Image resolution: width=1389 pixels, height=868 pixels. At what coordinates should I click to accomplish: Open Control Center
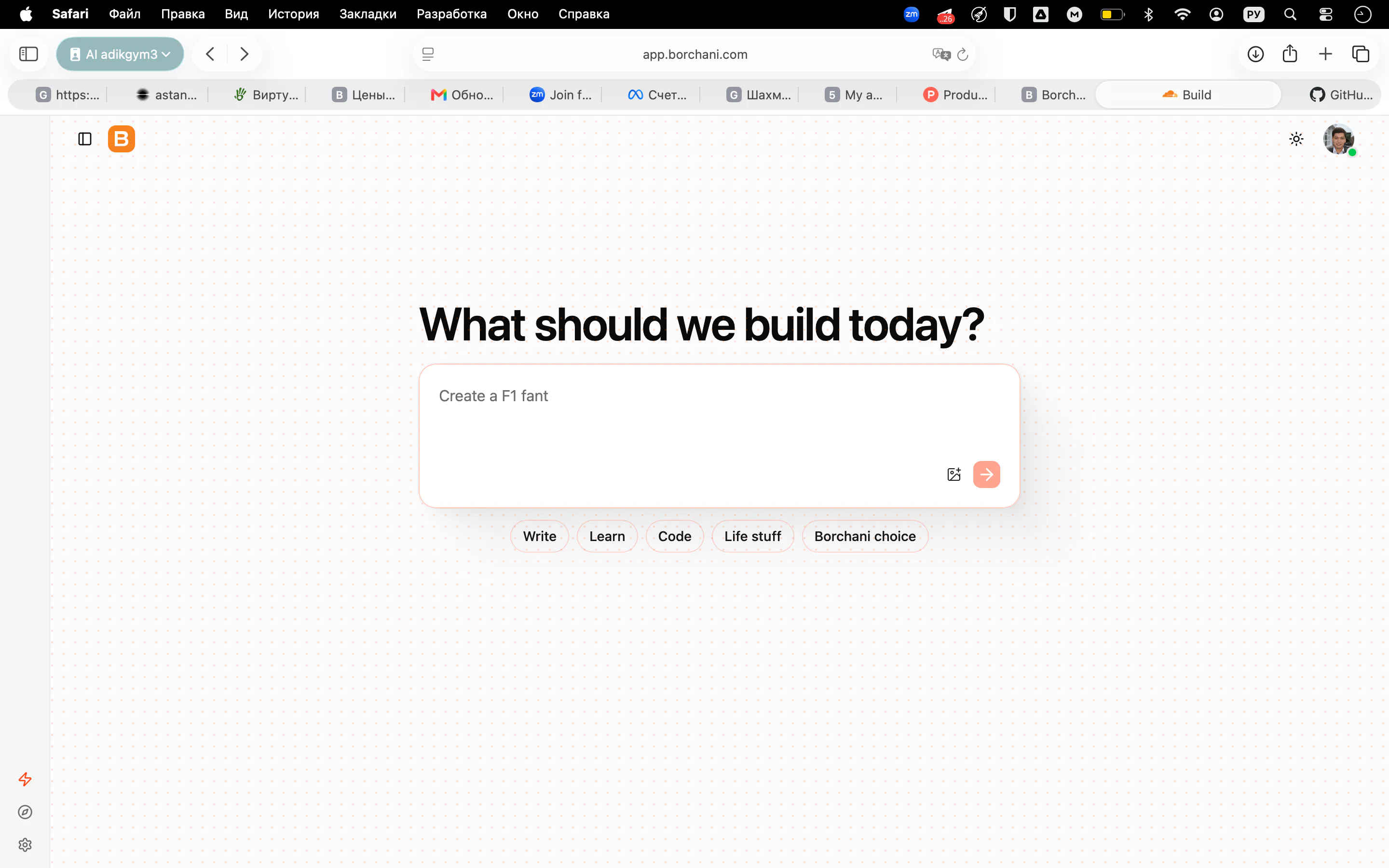point(1326,14)
